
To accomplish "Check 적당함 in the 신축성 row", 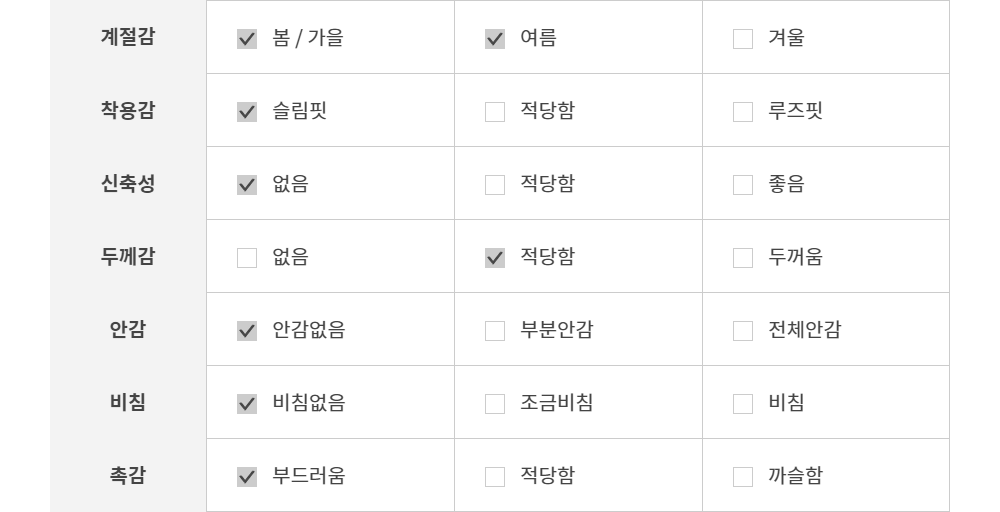I will [x=495, y=185].
